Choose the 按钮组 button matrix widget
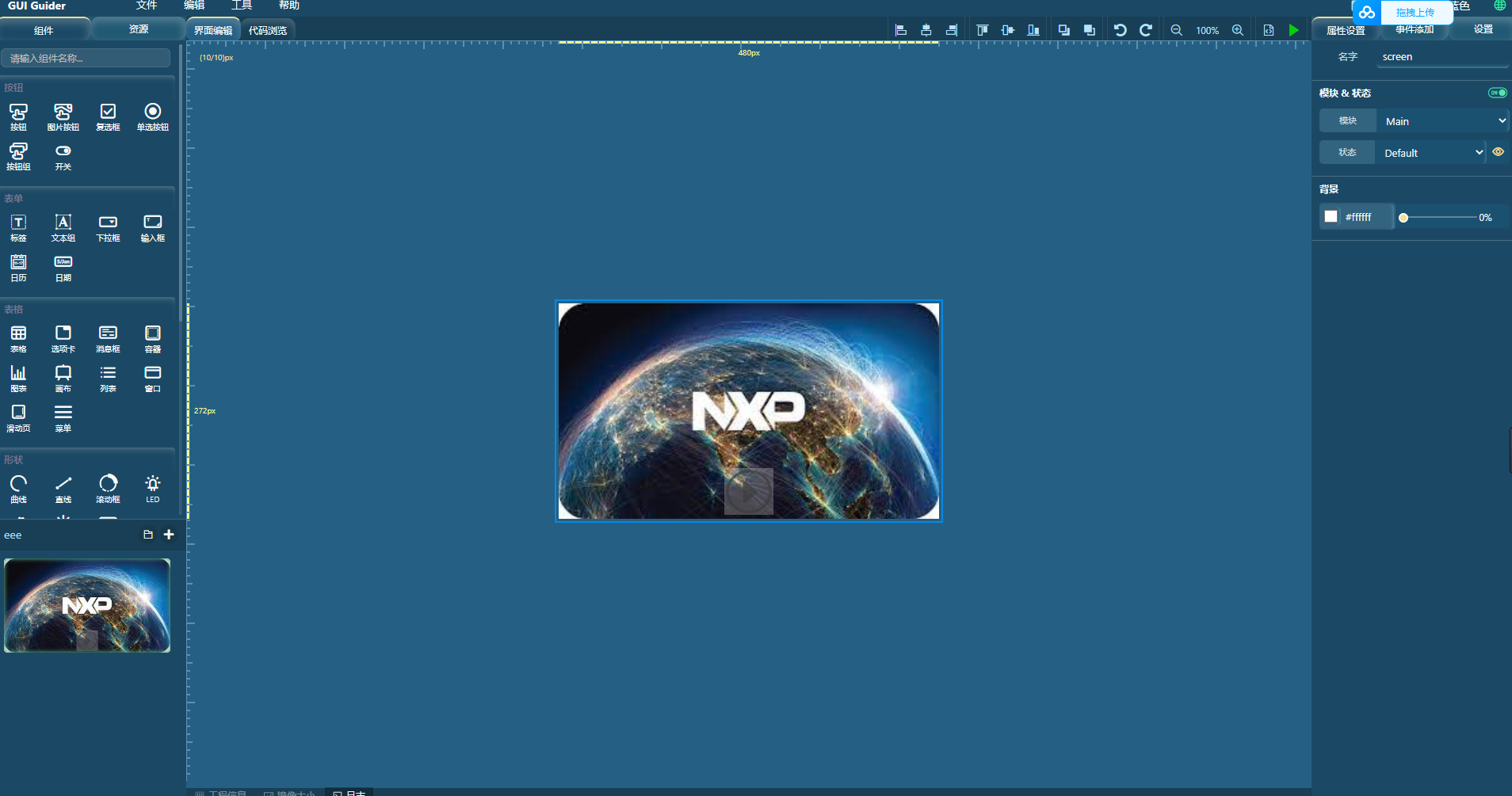 pos(18,156)
